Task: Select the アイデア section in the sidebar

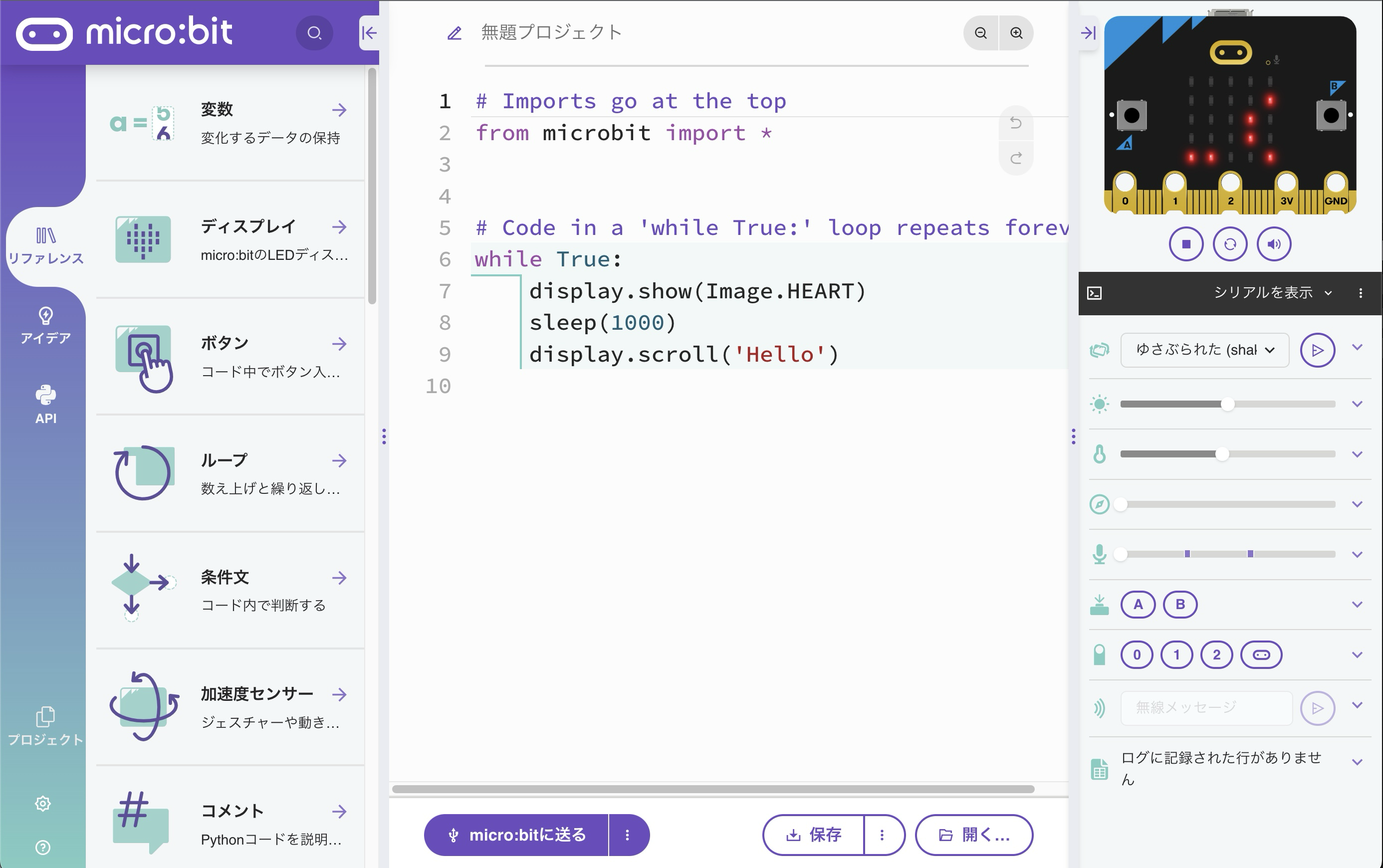Action: [44, 325]
